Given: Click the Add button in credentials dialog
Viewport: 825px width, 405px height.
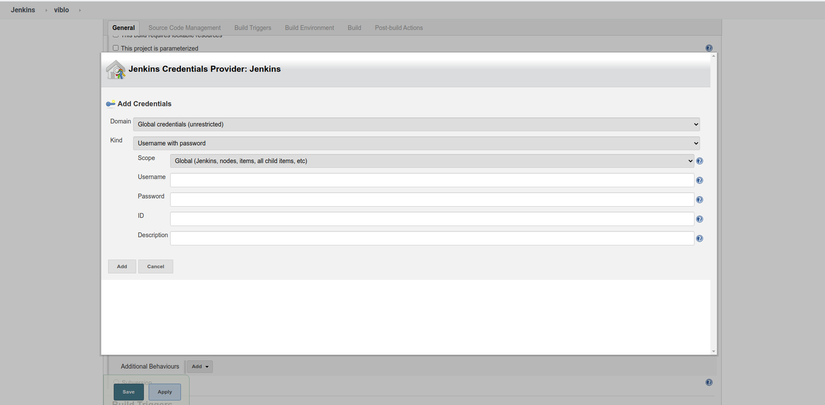Looking at the screenshot, I should (122, 266).
